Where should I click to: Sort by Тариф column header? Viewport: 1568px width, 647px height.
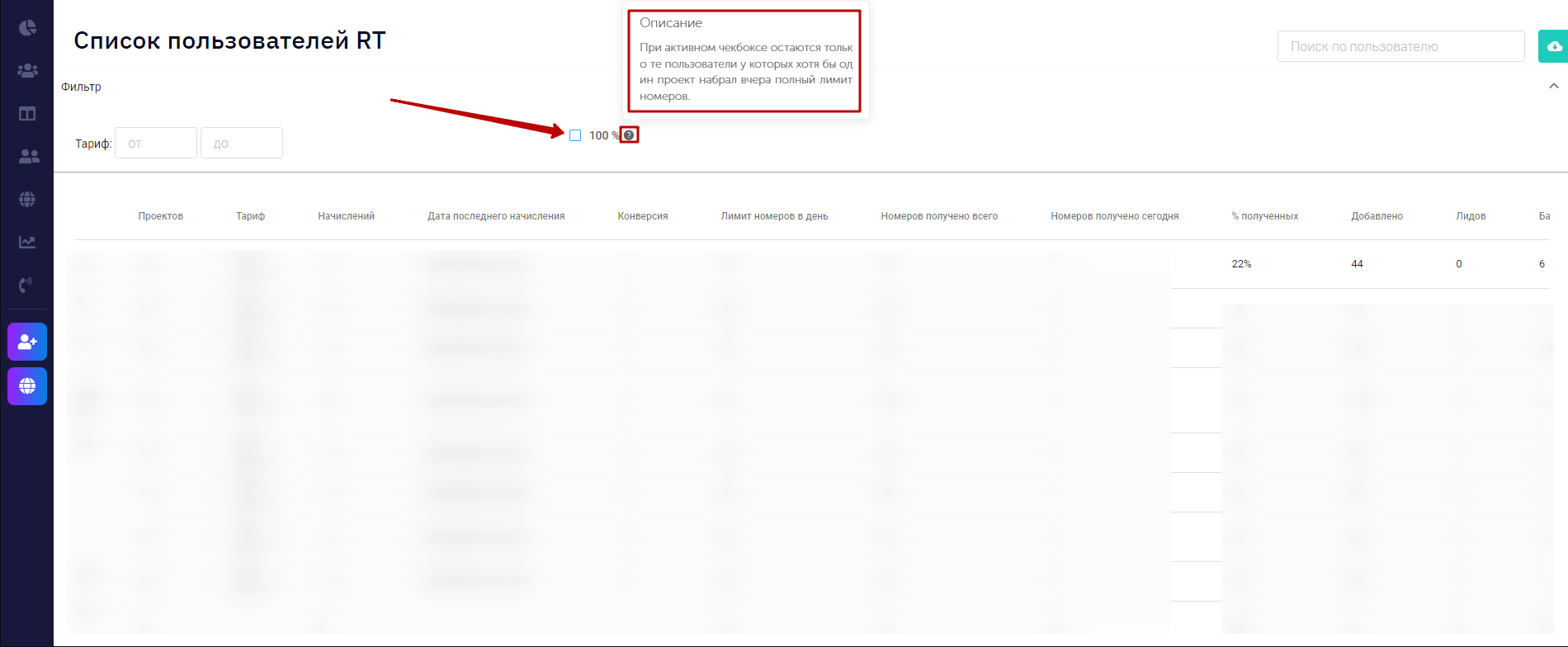coord(251,216)
